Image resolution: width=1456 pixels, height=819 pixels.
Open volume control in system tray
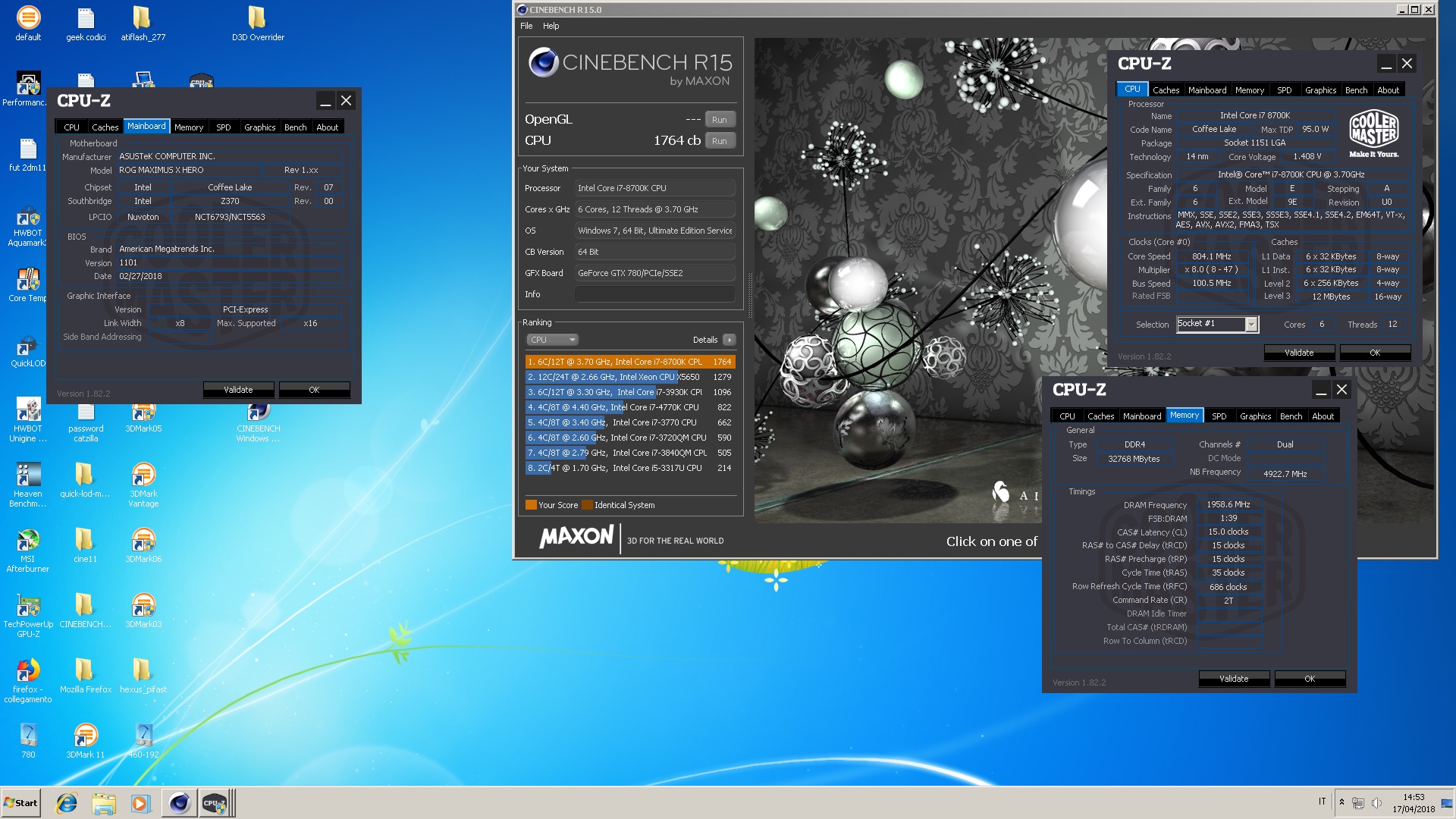tap(1376, 803)
